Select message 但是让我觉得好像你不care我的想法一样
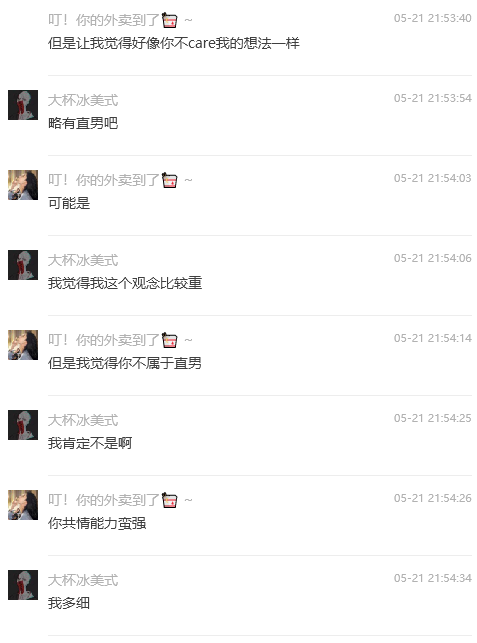 click(x=174, y=43)
